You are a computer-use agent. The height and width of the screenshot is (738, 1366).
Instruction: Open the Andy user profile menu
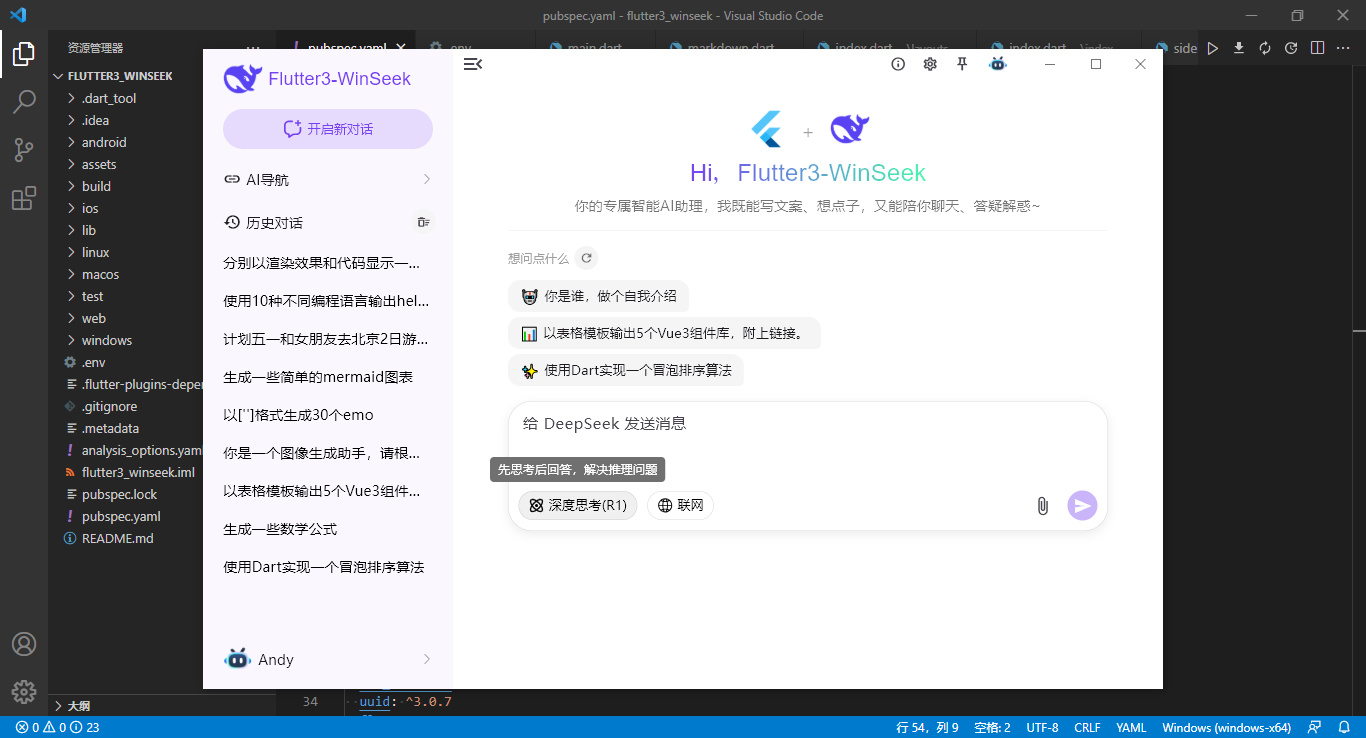pos(328,659)
